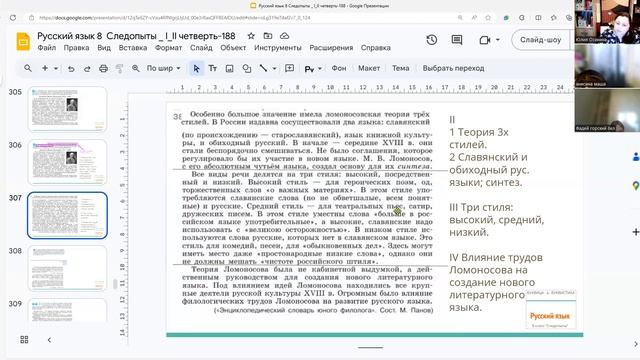Expand new slide layout dropdown arrow
The width and height of the screenshot is (640, 360).
[56, 68]
